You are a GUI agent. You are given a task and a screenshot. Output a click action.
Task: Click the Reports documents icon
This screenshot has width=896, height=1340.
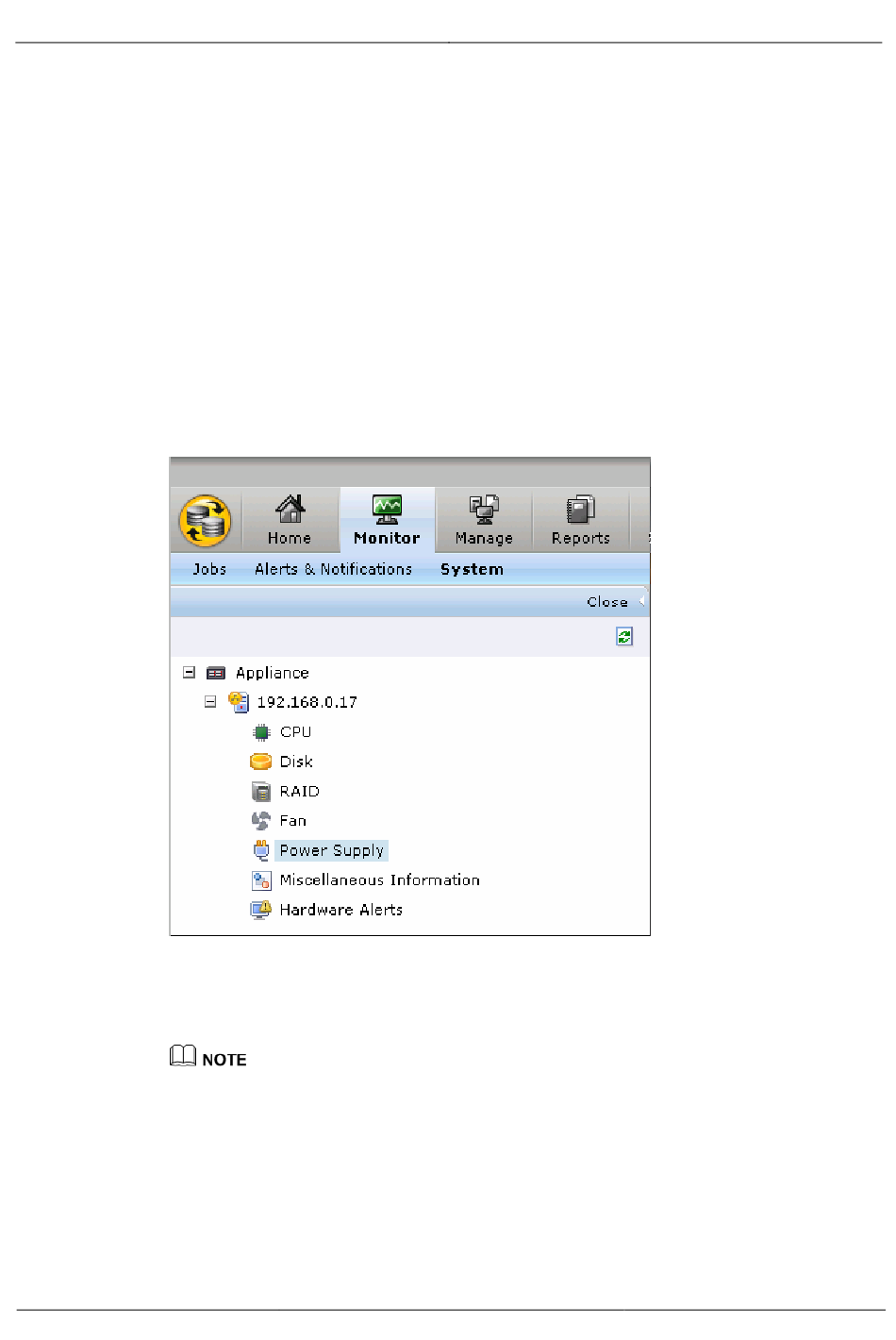click(581, 510)
